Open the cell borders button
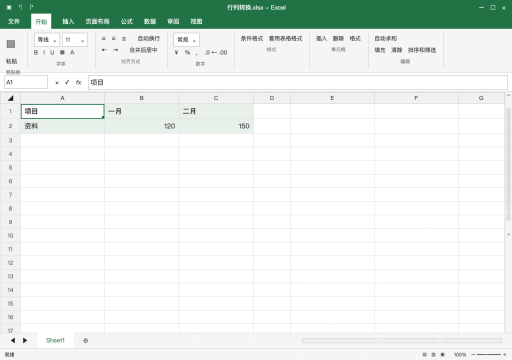Viewport: 512px width, 360px height. pyautogui.click(x=62, y=52)
